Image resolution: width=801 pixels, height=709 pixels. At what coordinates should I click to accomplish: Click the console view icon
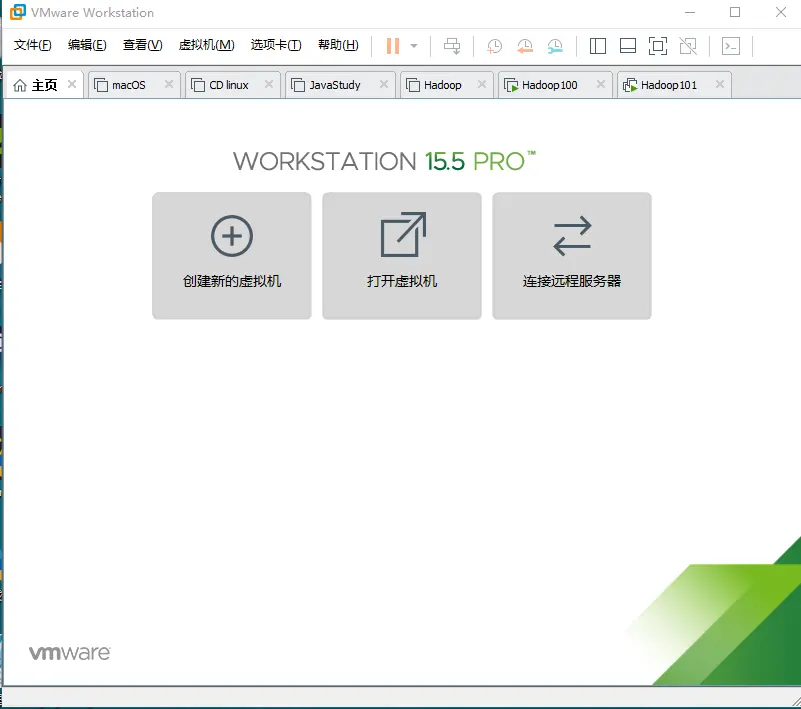pos(731,46)
